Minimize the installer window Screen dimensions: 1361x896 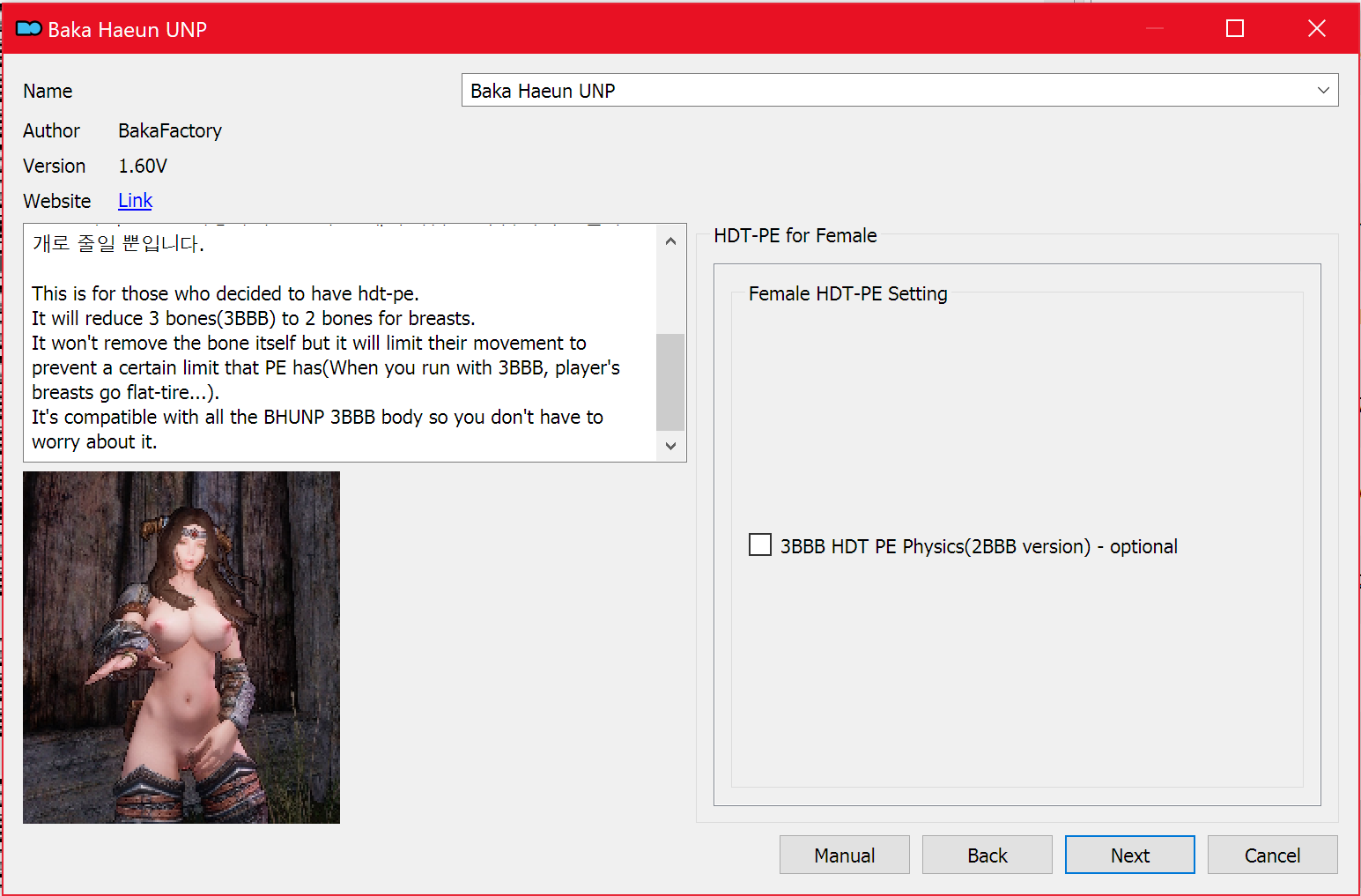(x=1155, y=28)
